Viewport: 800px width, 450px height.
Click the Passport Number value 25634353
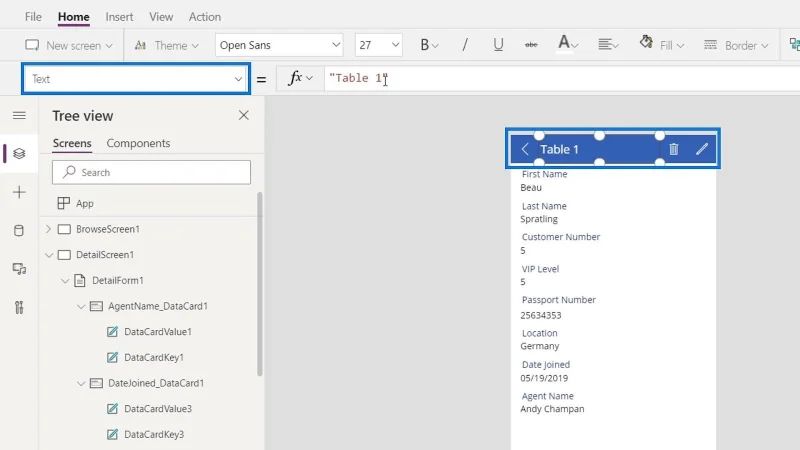click(541, 315)
